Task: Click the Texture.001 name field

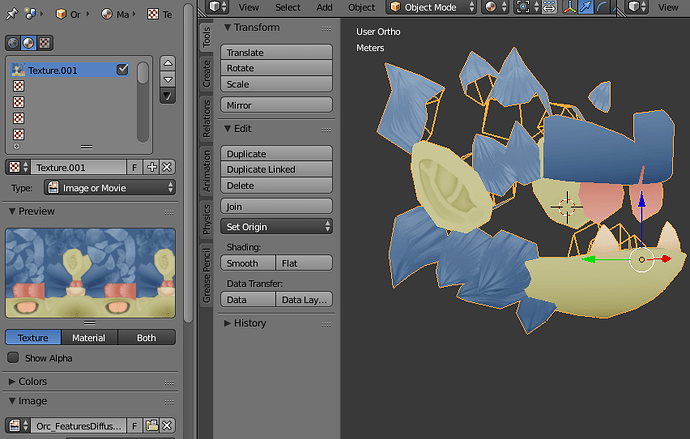Action: pyautogui.click(x=78, y=167)
